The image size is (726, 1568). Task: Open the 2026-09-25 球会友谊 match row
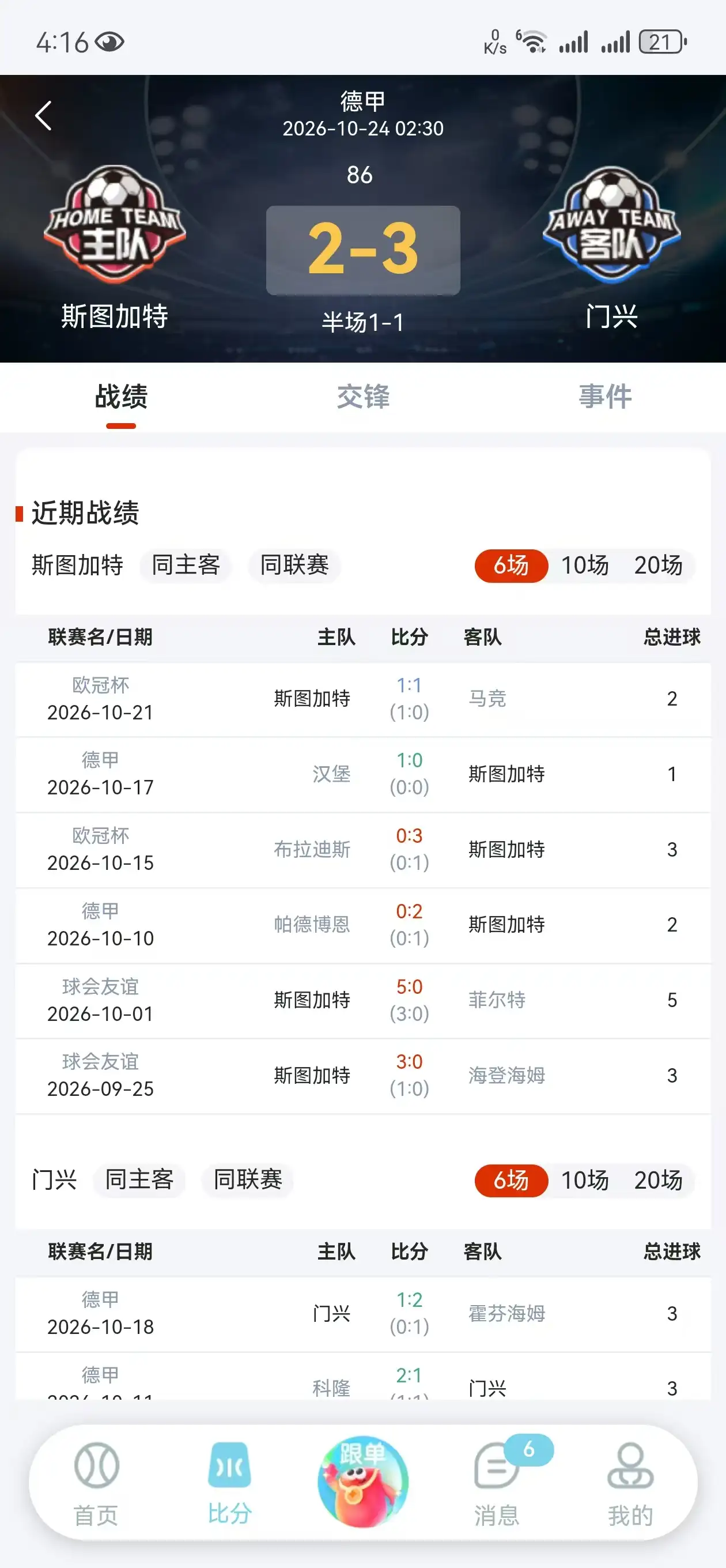(x=364, y=1077)
